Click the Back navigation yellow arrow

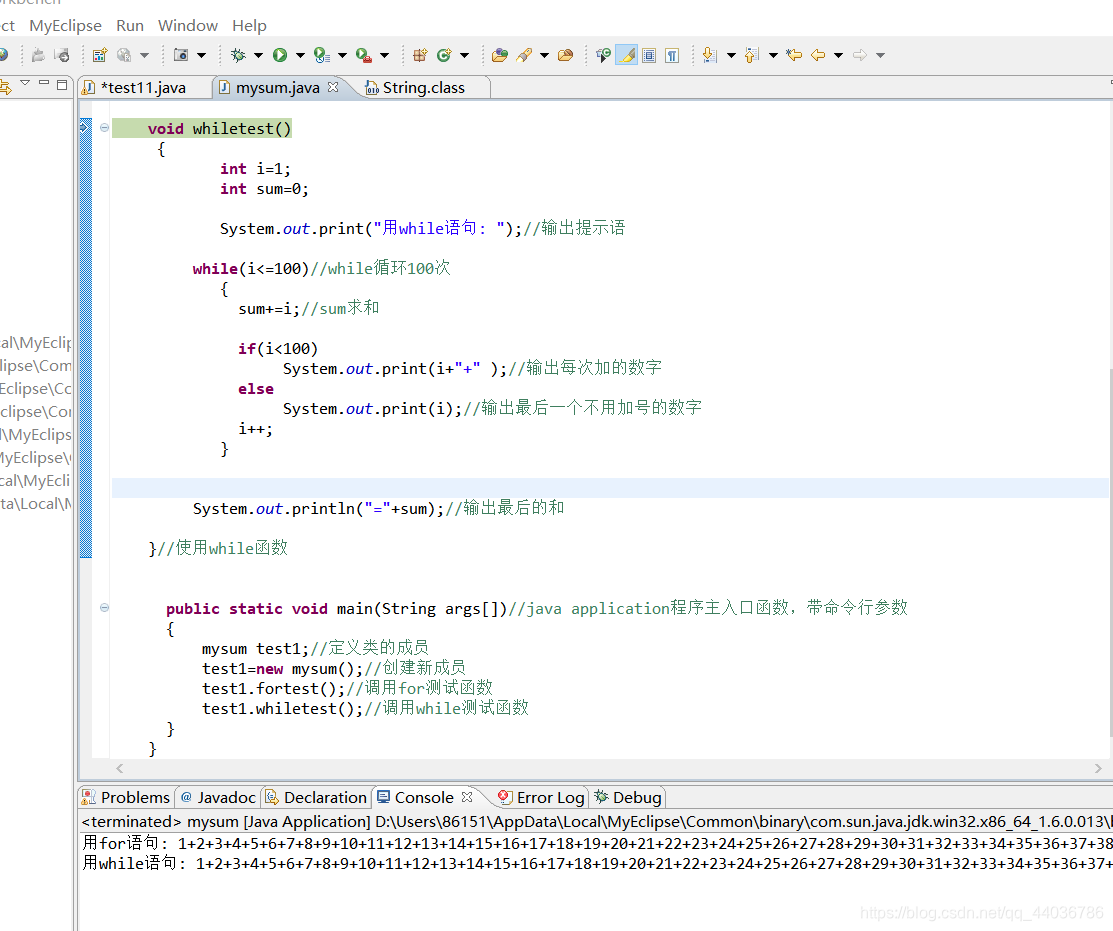(818, 55)
